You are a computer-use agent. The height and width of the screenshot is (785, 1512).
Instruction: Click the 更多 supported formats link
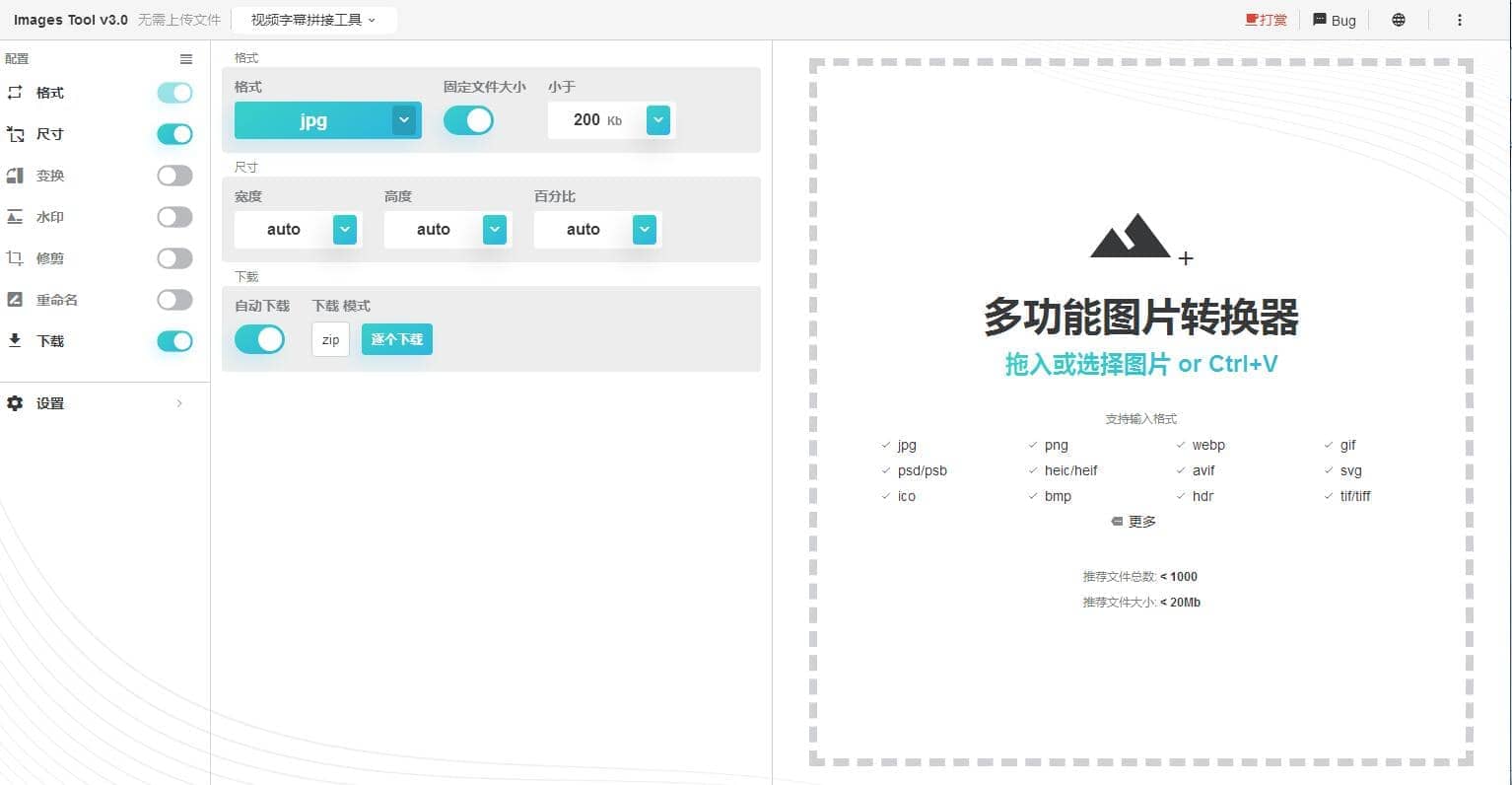tap(1134, 522)
